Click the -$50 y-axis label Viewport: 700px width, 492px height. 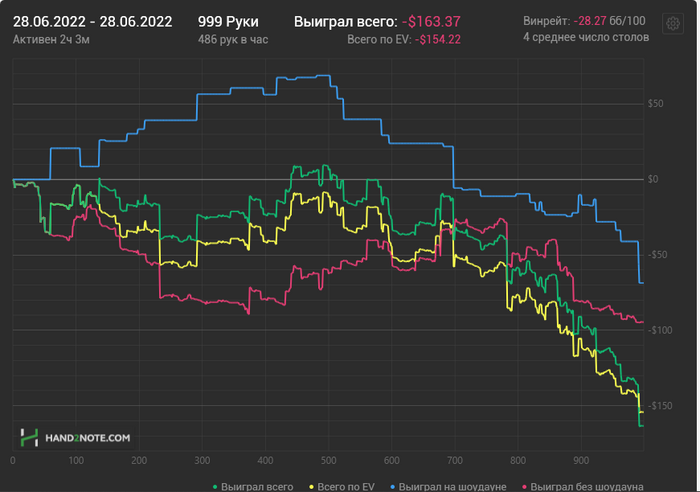pyautogui.click(x=658, y=254)
